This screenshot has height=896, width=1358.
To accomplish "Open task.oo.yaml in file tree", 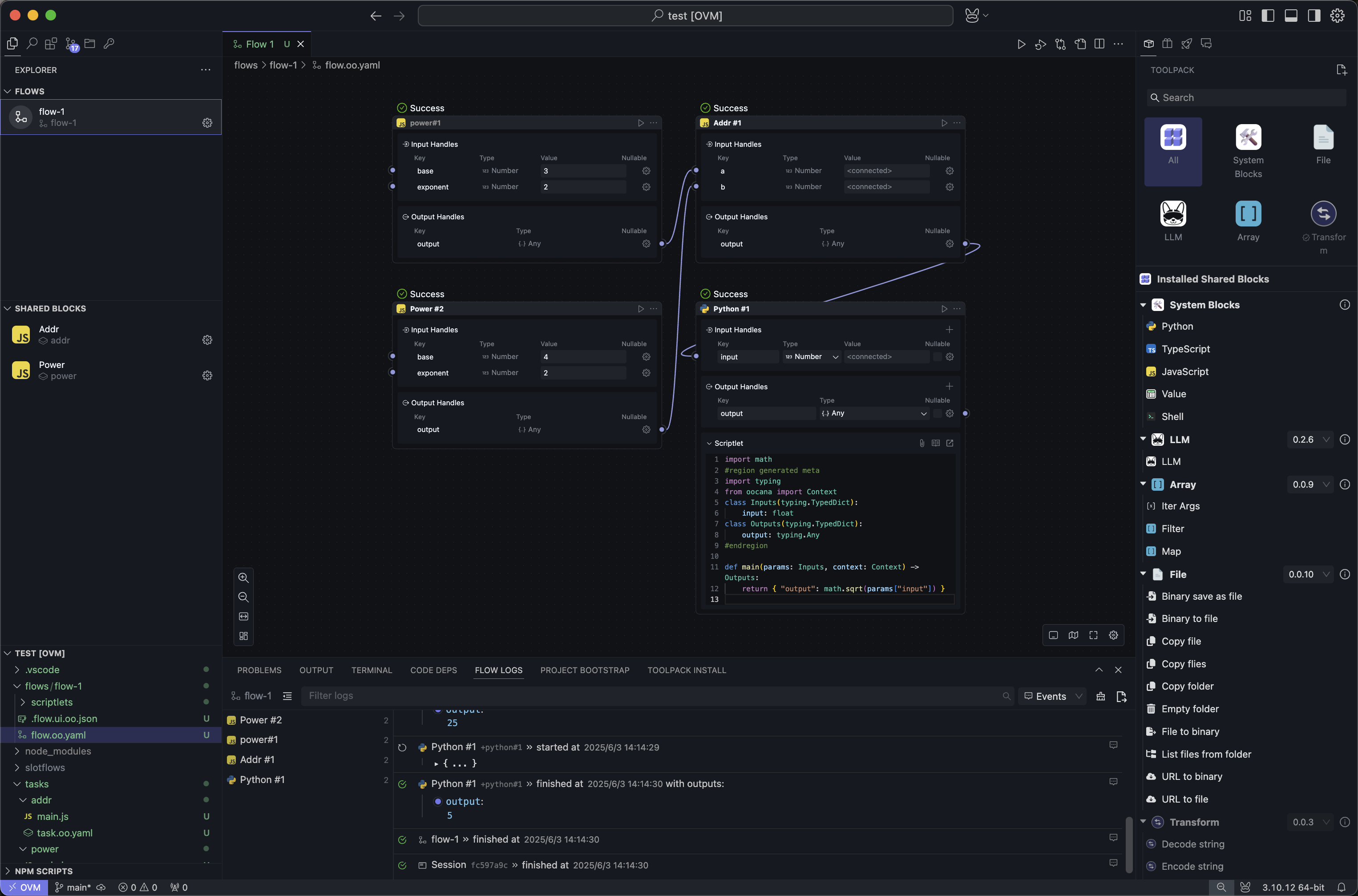I will click(64, 832).
